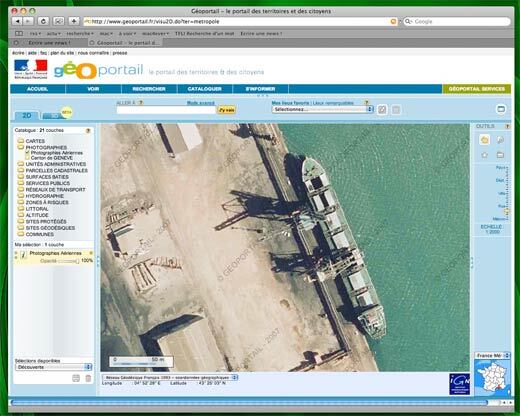Click the edit favorite place pencil icon
520x416 pixels.
tap(382, 109)
